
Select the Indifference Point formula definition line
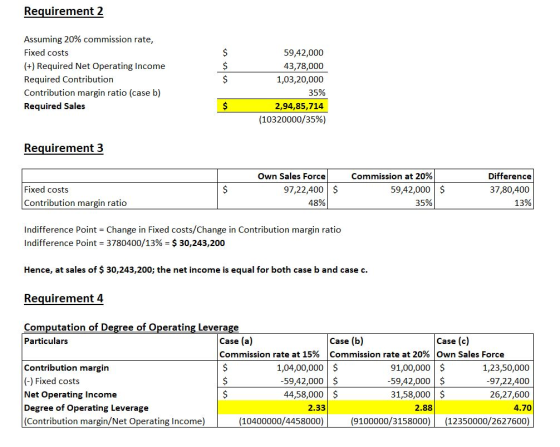(182, 230)
